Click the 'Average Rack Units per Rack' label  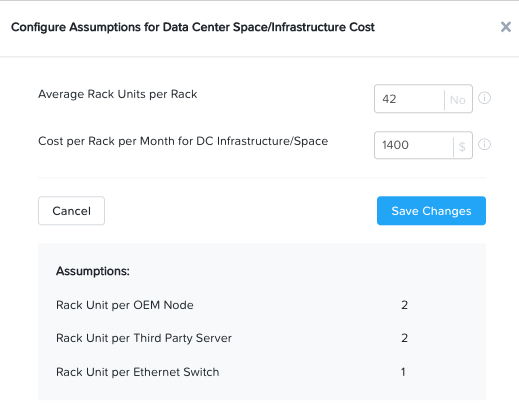(x=118, y=94)
